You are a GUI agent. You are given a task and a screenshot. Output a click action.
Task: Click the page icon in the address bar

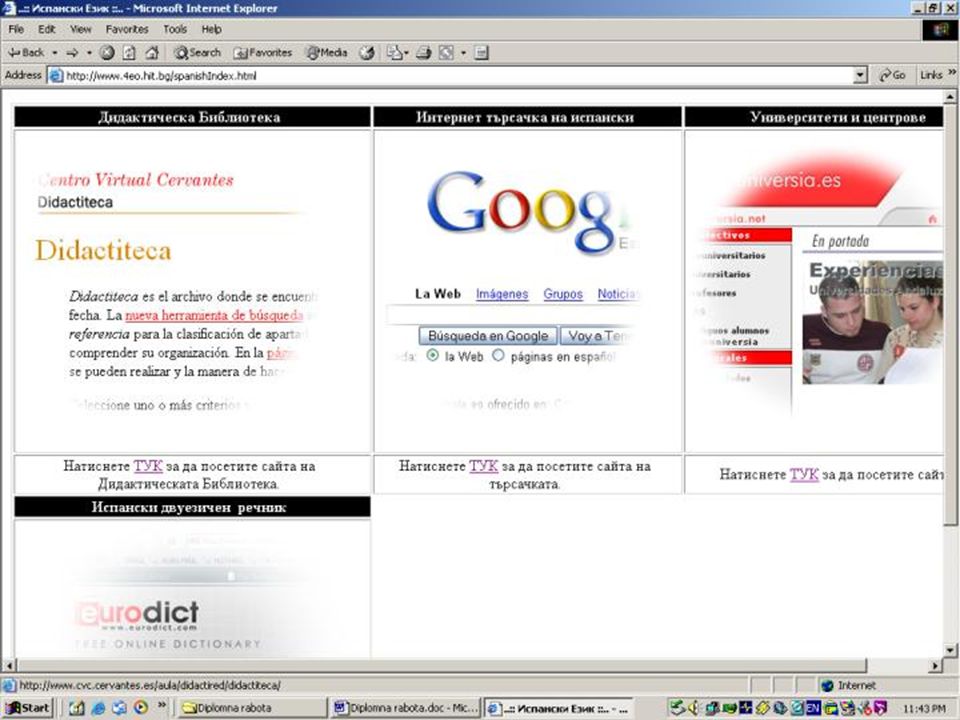[x=56, y=75]
